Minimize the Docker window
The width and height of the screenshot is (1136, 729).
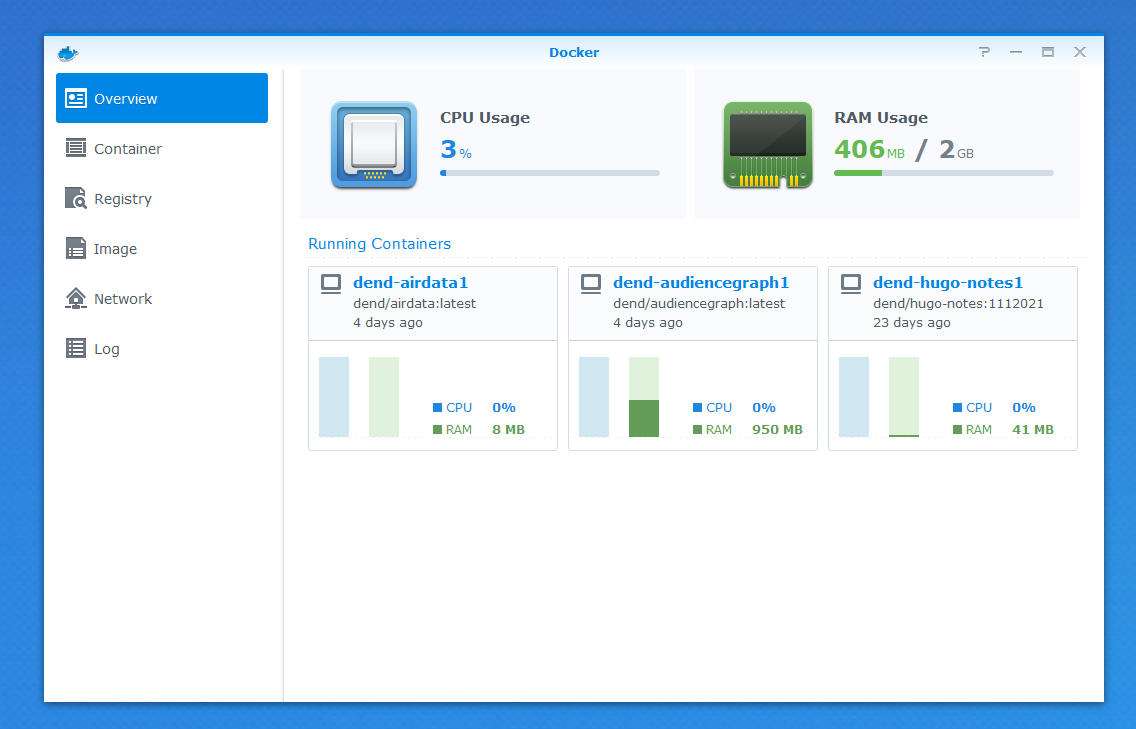pos(1016,52)
